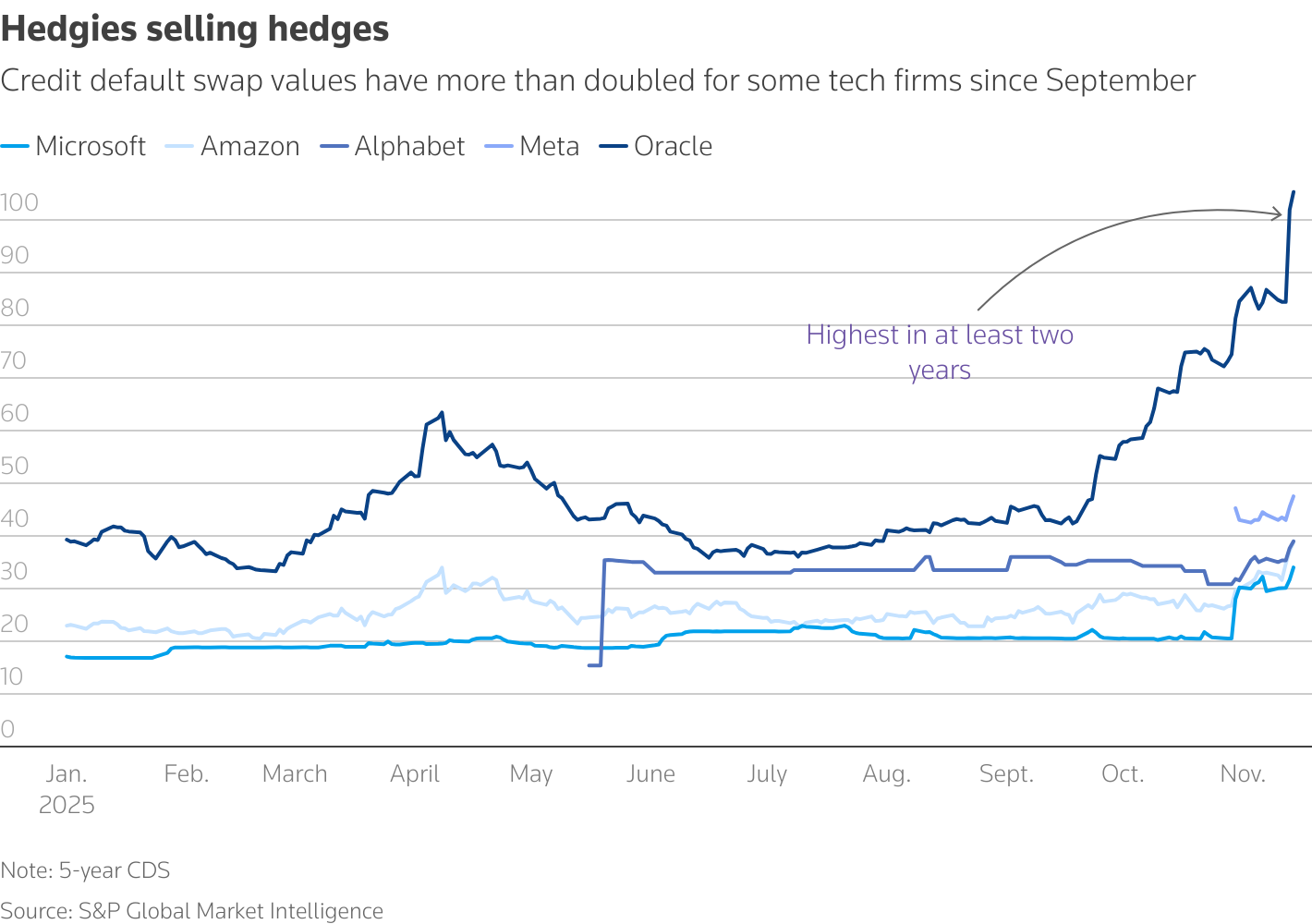
Task: Toggle the Amazon series label in legend
Action: tap(250, 146)
